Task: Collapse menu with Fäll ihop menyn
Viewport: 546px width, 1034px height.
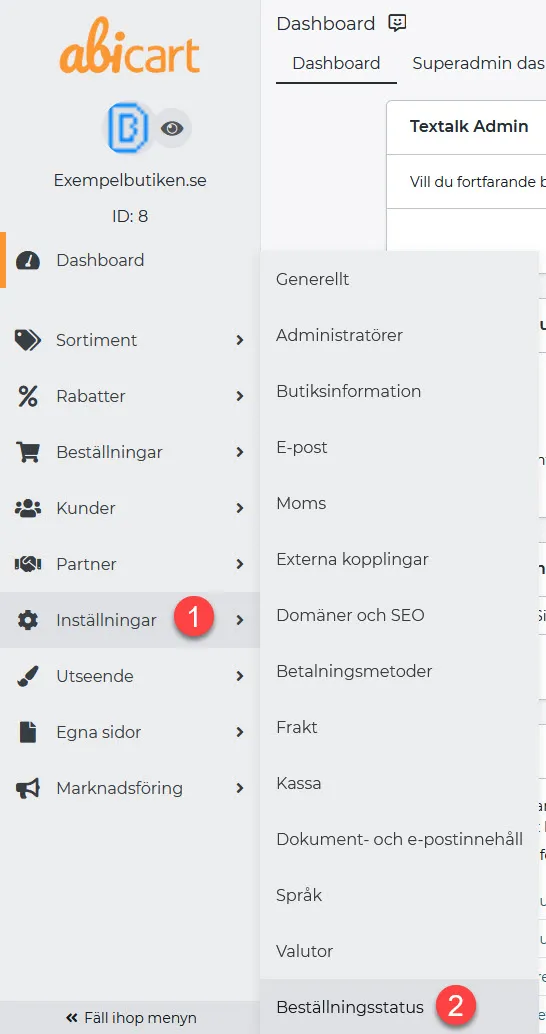Action: tap(131, 1018)
